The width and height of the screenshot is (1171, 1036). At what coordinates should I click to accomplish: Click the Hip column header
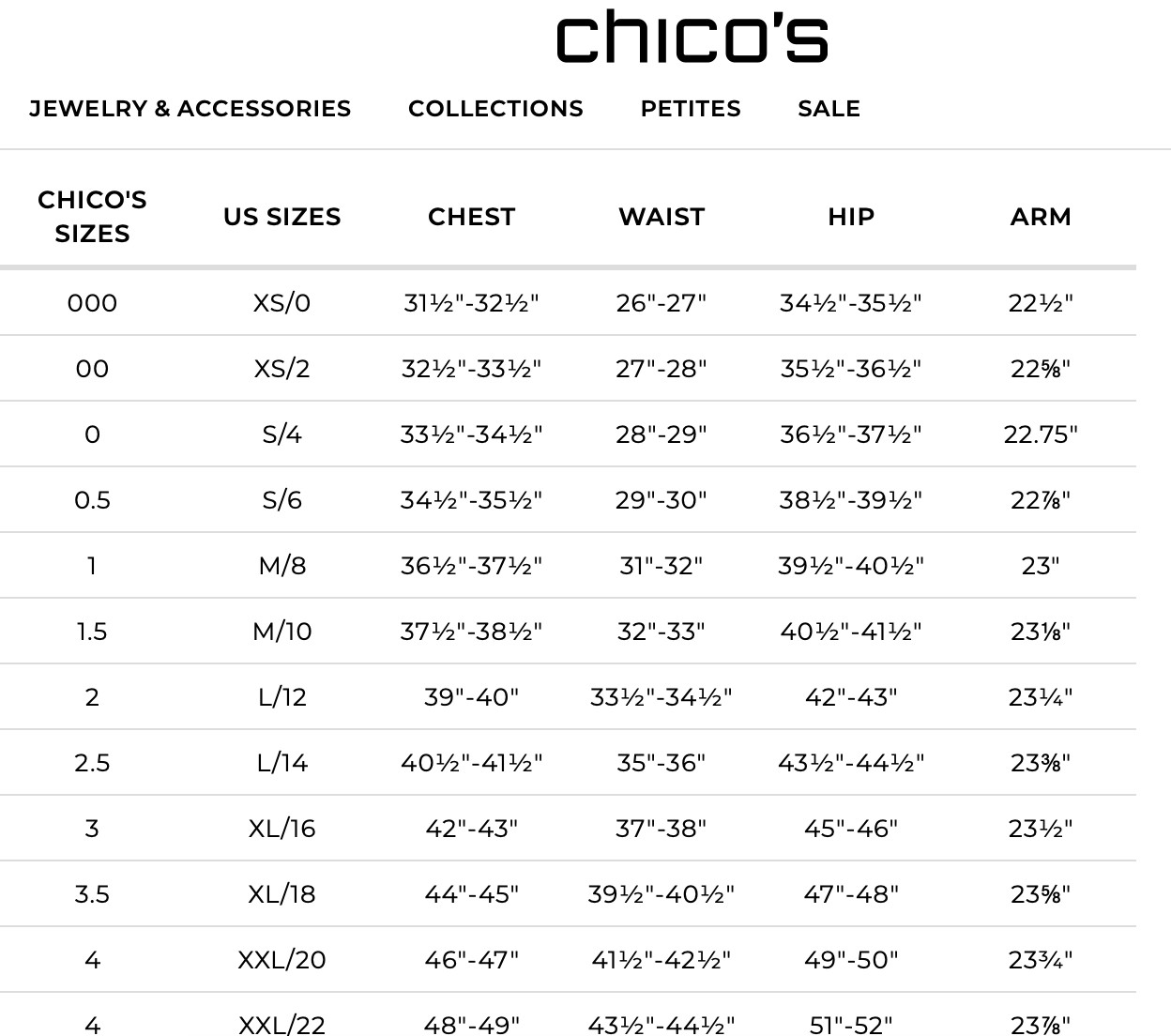(x=851, y=217)
